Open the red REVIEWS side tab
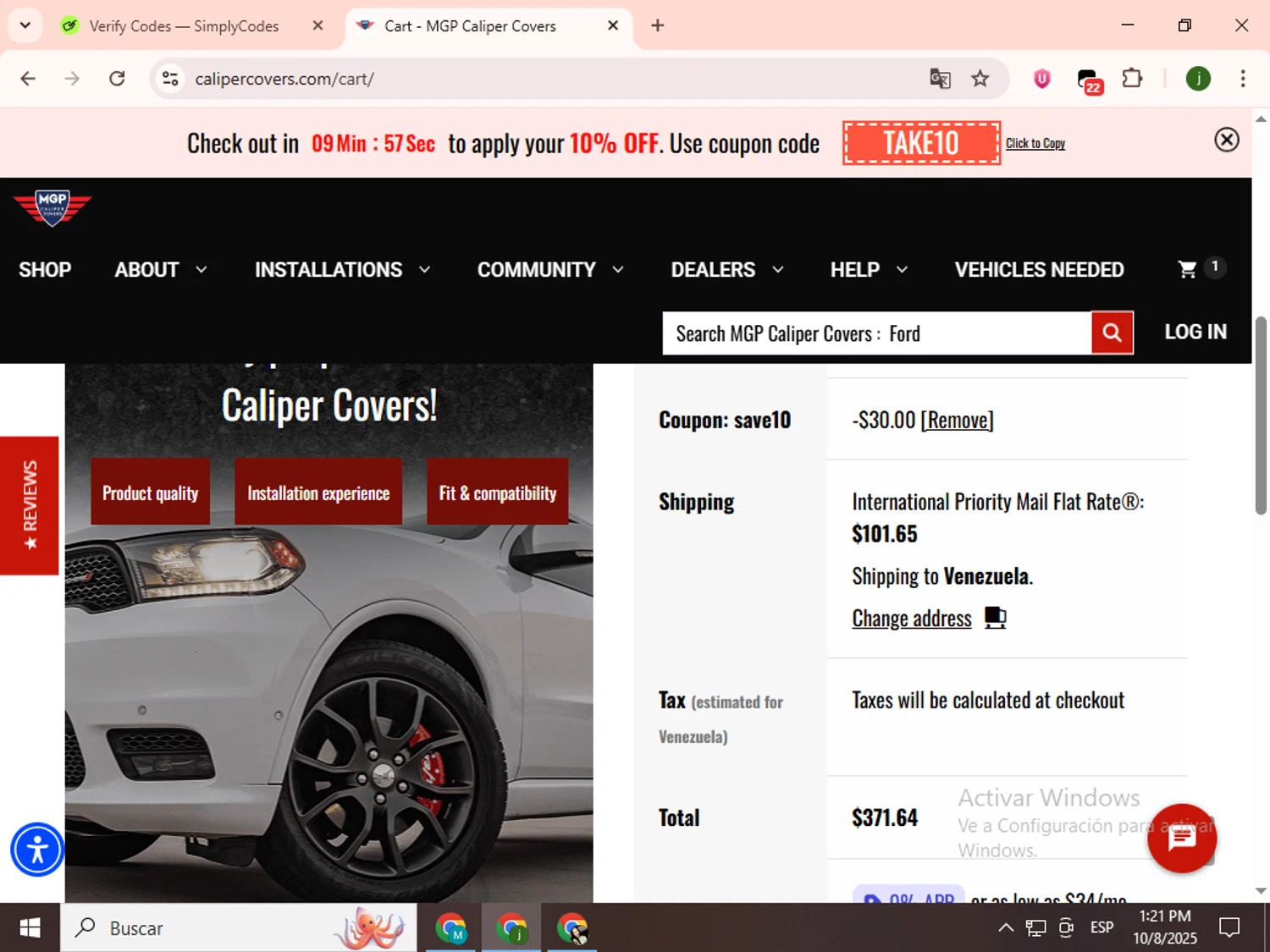The height and width of the screenshot is (952, 1270). pos(30,505)
